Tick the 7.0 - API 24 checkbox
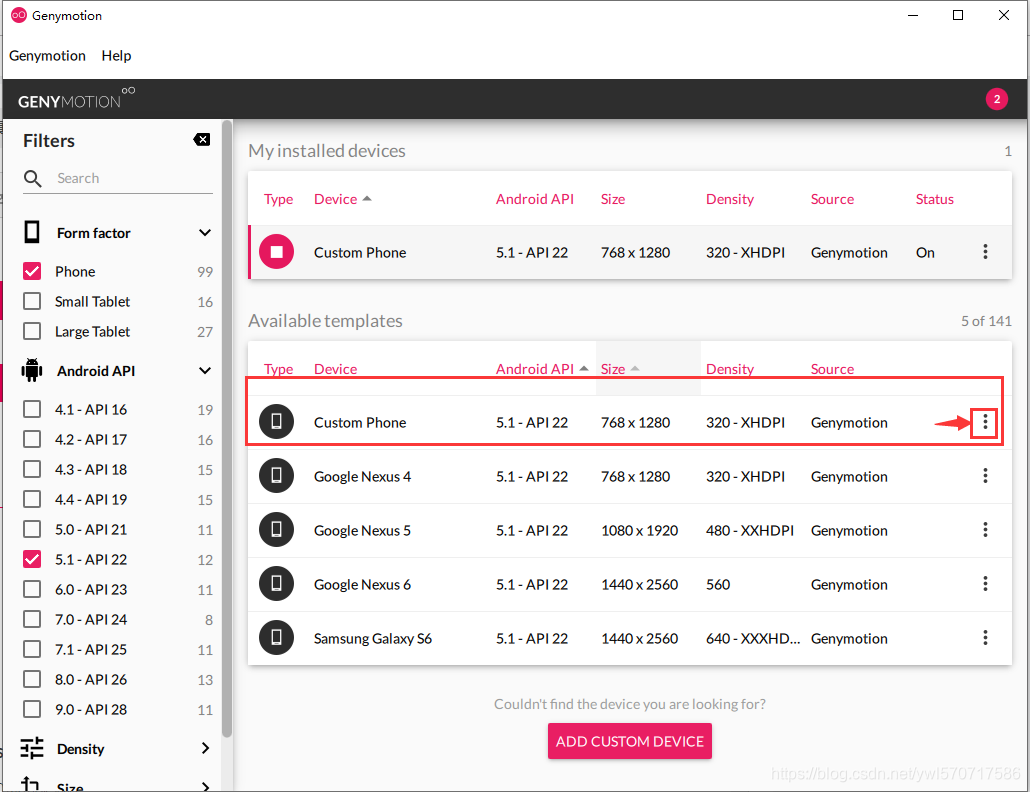The image size is (1030, 792). [x=32, y=619]
